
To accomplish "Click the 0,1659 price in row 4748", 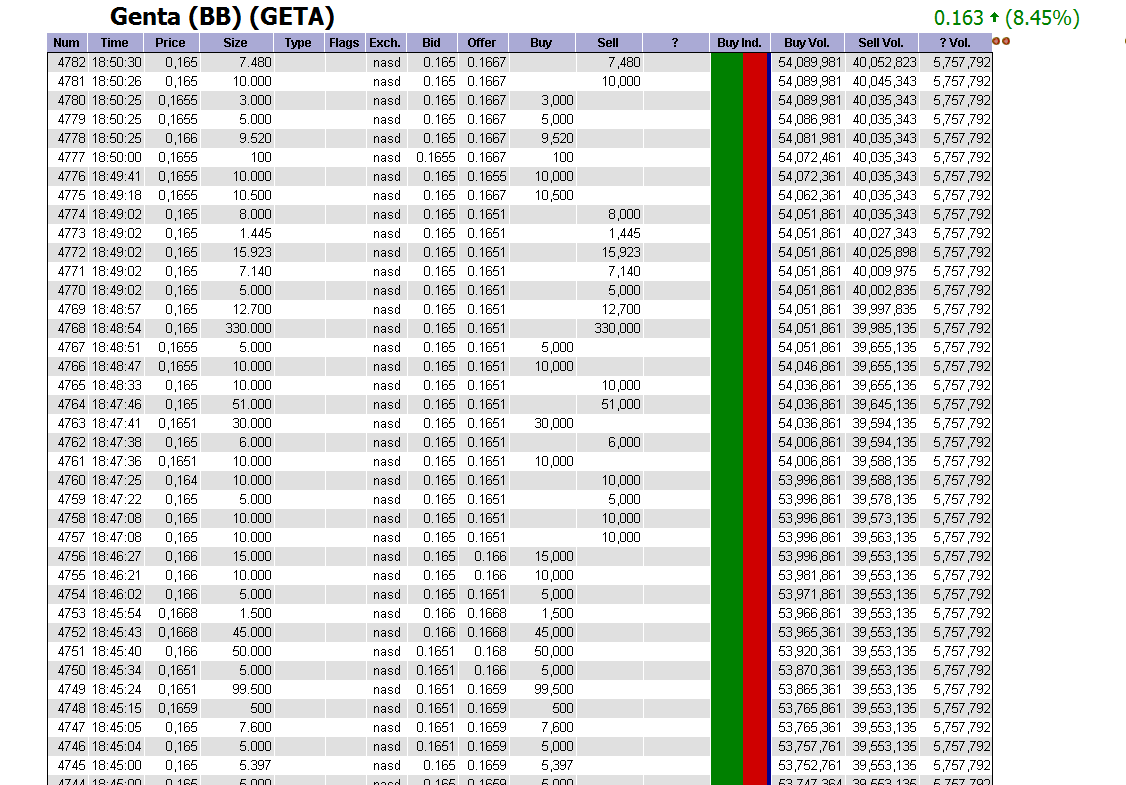I will coord(178,708).
